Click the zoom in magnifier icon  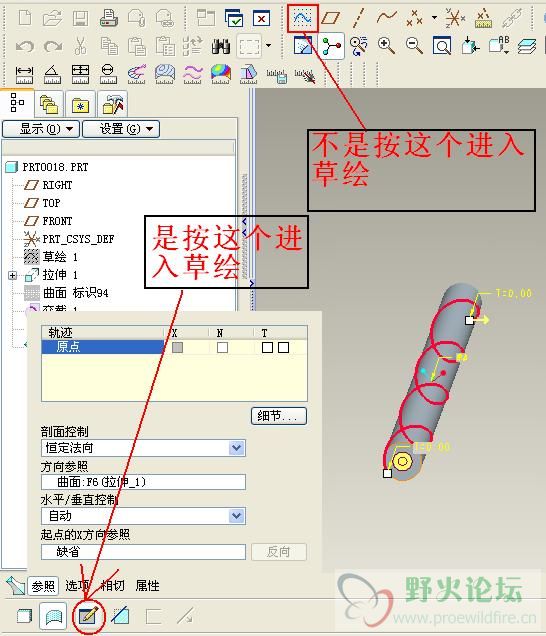pos(386,45)
